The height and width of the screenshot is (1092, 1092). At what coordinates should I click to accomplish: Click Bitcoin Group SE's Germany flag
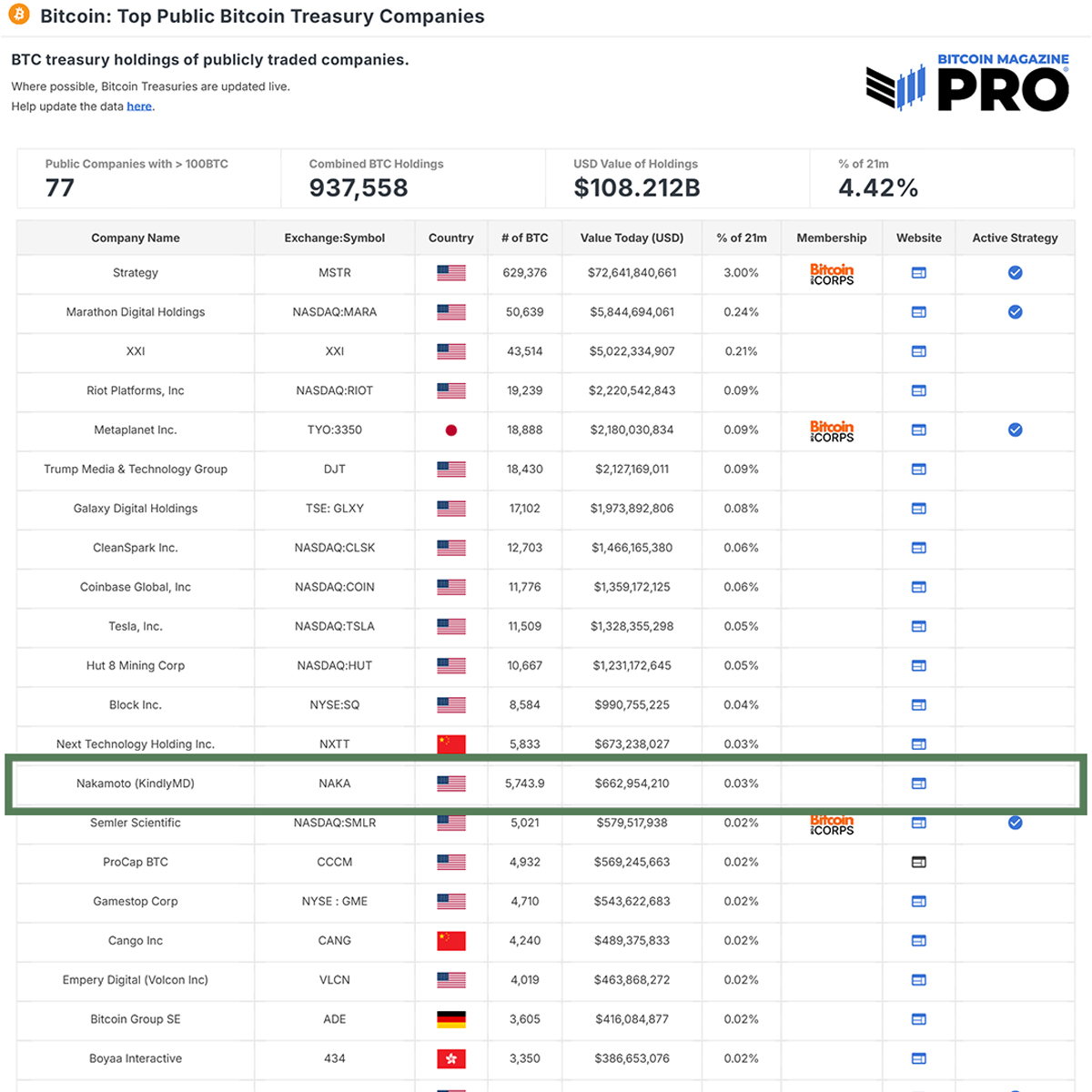451,1019
